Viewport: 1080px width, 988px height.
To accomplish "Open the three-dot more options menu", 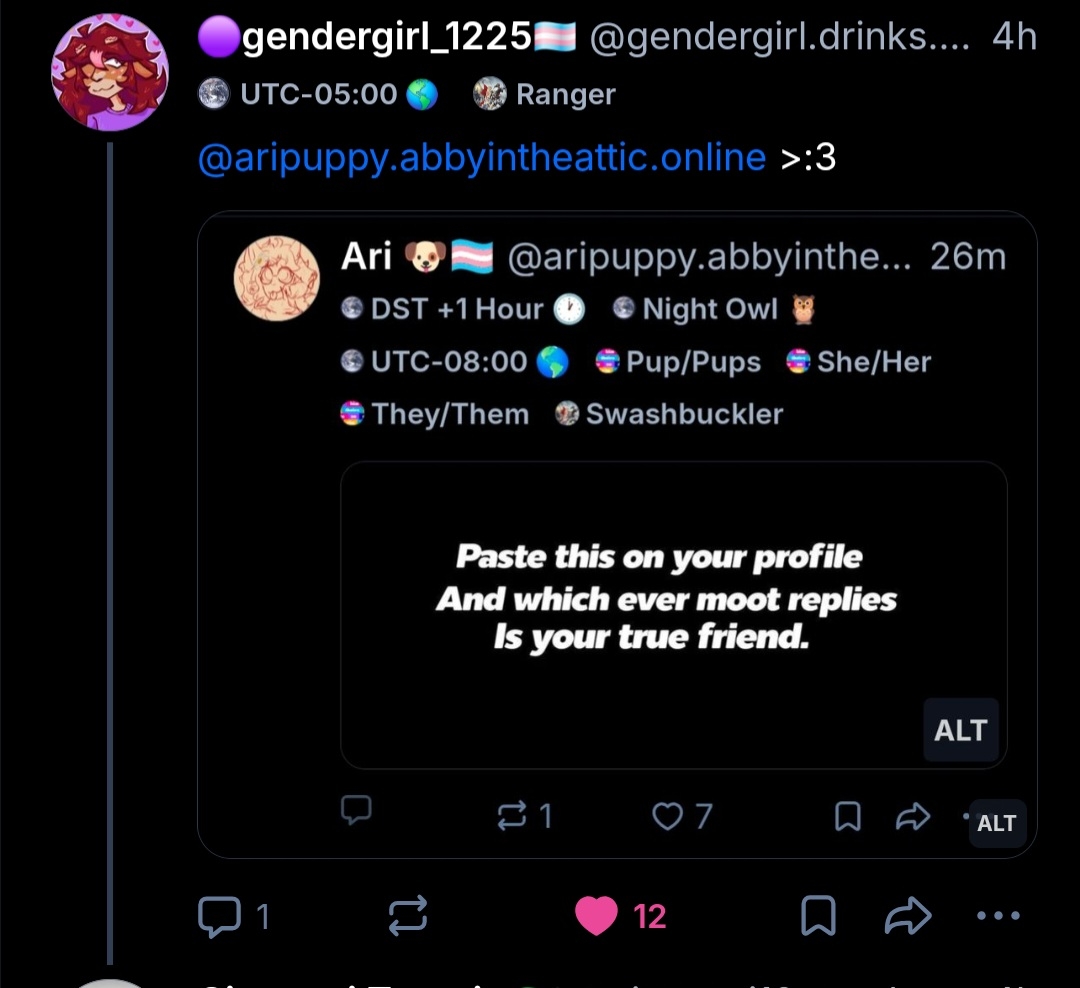I will 997,916.
